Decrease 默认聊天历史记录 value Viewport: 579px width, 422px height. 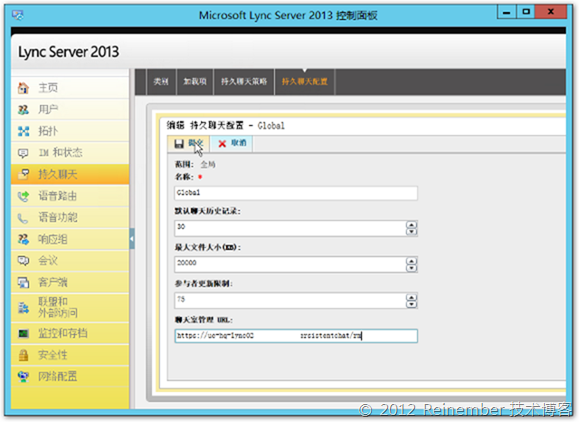coord(411,232)
